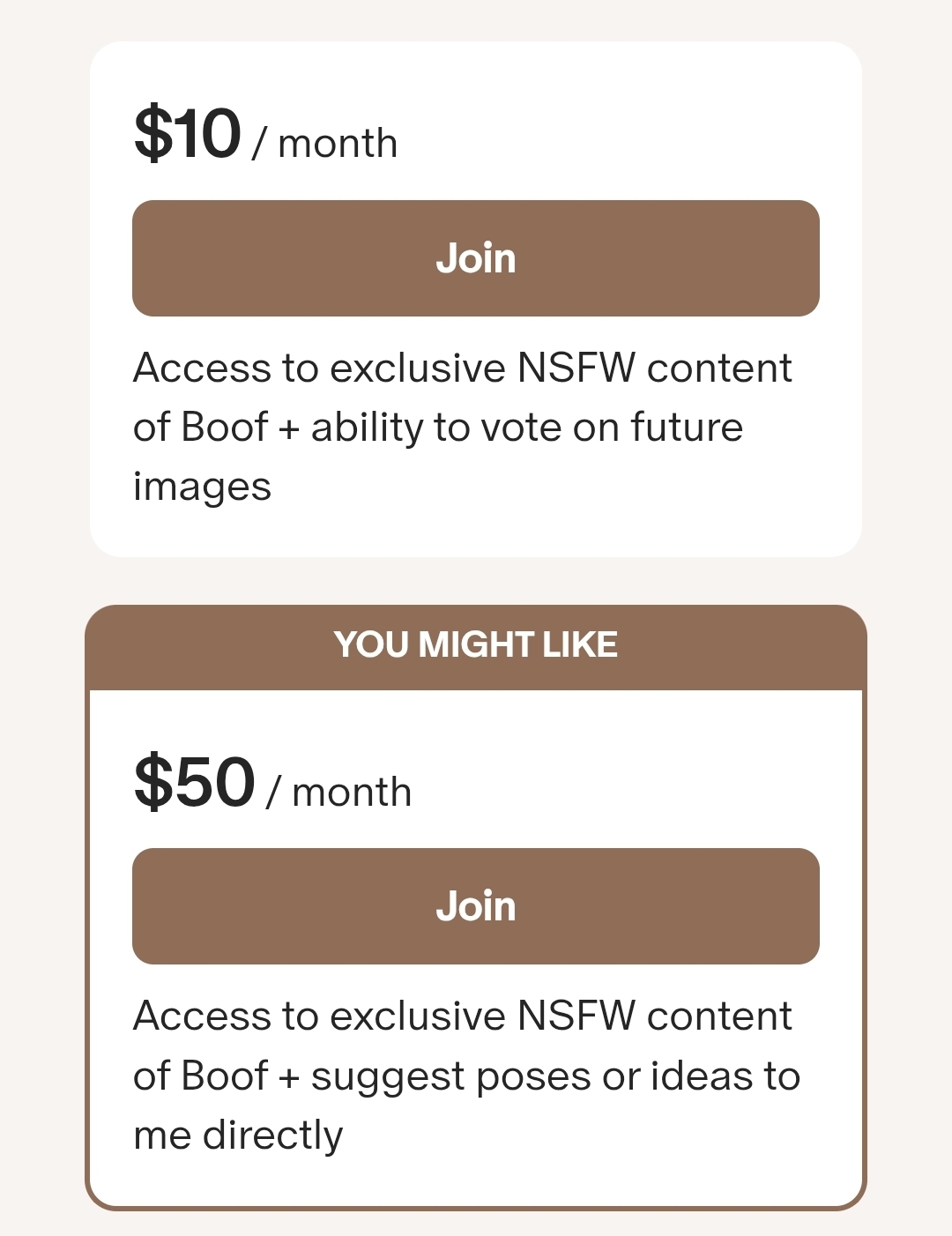Select the $50 price heading

[x=194, y=782]
